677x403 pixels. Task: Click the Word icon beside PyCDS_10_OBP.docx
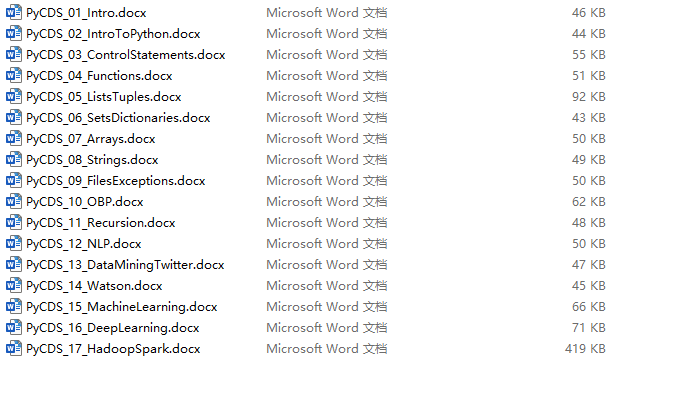point(13,201)
